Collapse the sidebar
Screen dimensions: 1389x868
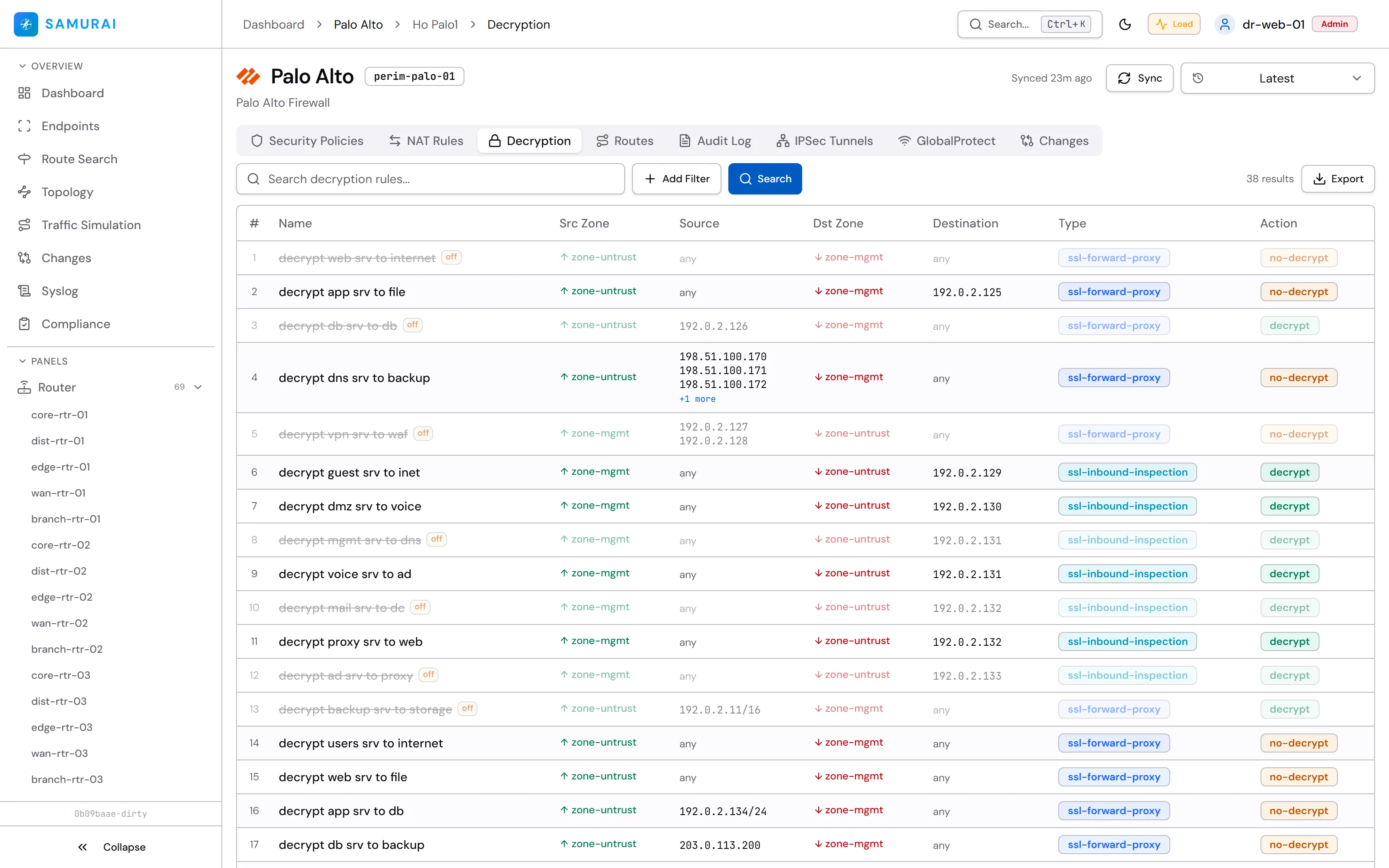pos(112,847)
